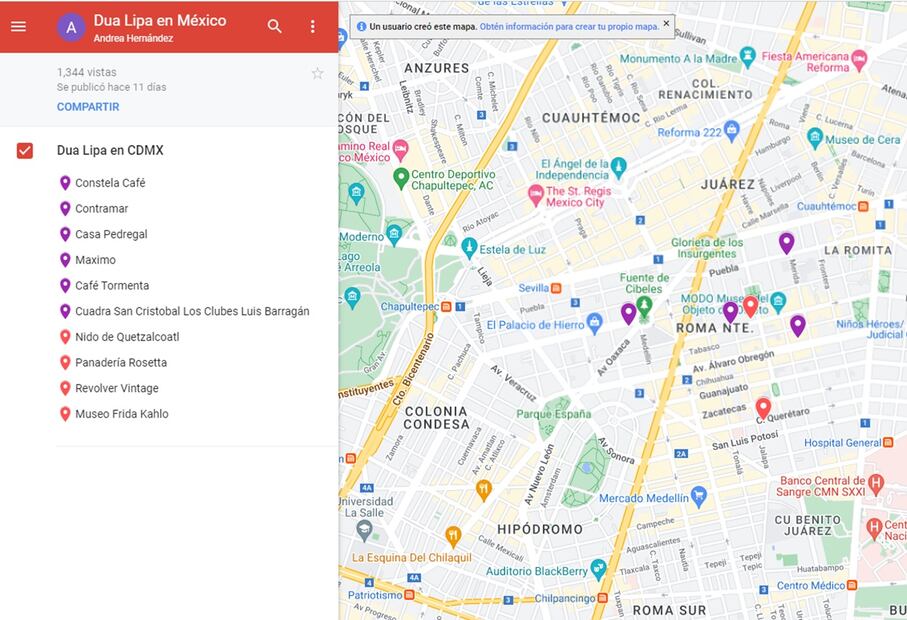The image size is (907, 620).
Task: Click the red pin on C. Querétaro
Action: (x=764, y=408)
